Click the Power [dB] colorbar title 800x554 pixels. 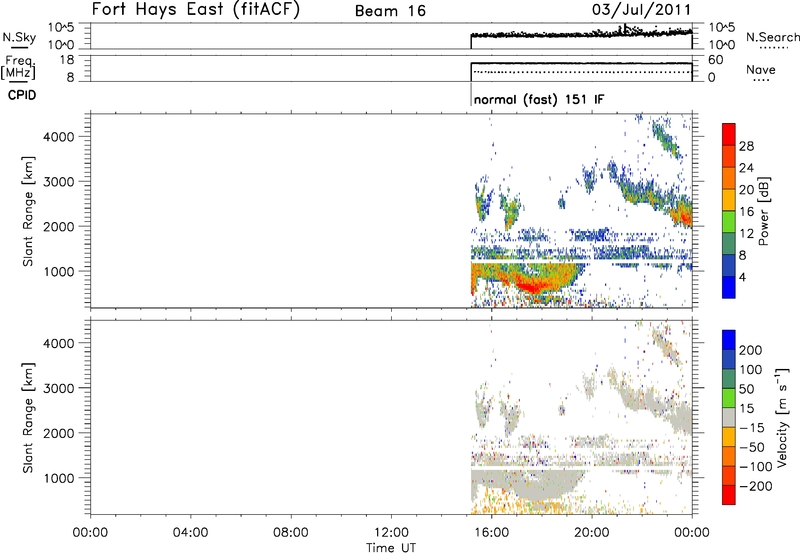coord(763,211)
